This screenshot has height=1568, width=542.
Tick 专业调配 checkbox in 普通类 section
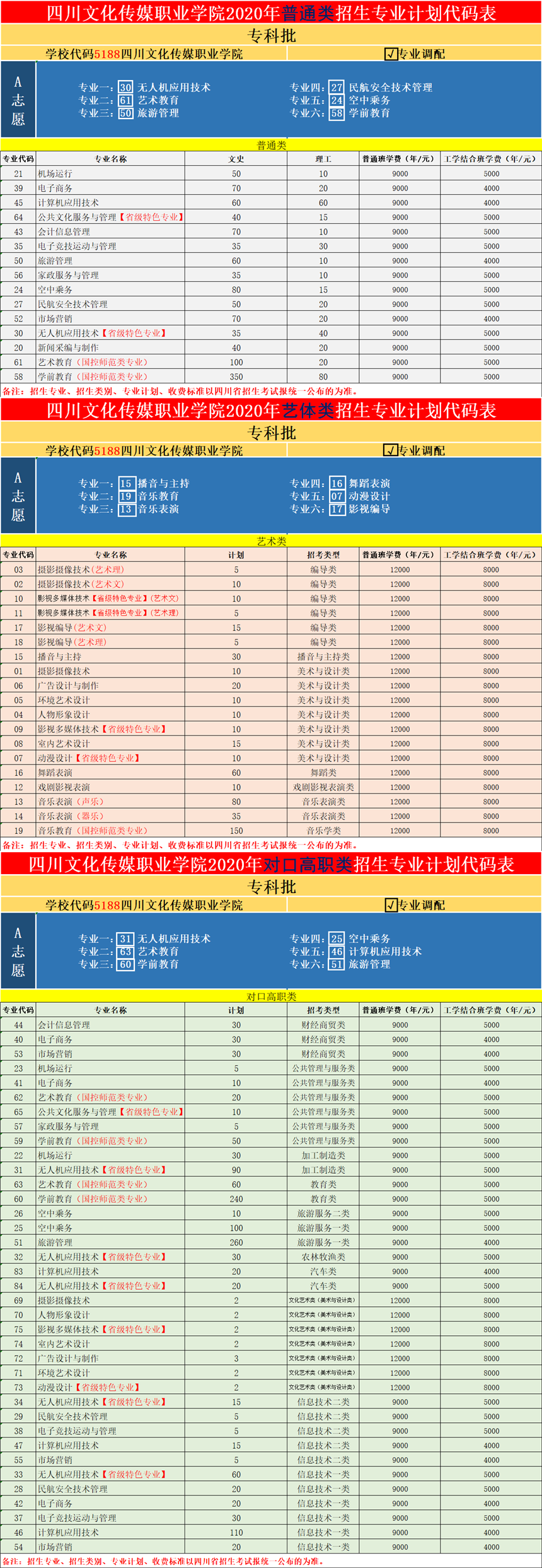tap(391, 54)
